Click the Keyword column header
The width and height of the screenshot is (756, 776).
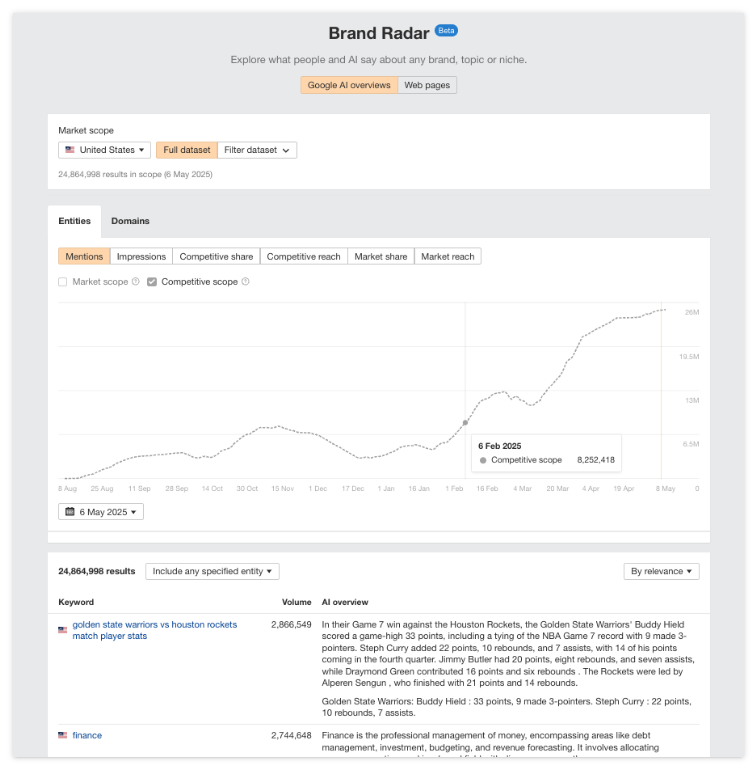(76, 602)
